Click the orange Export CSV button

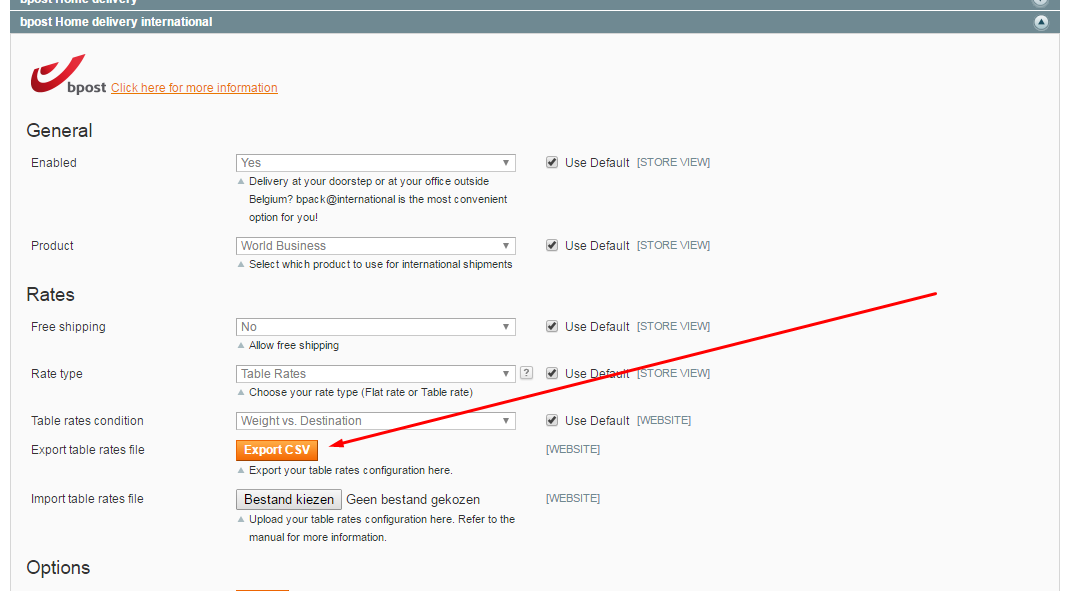point(277,450)
